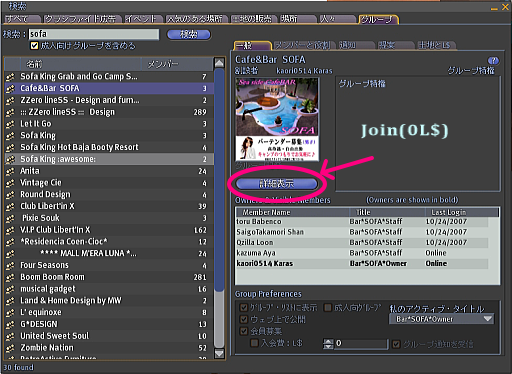
Task: Click the results list scroll-up arrow
Action: point(219,63)
